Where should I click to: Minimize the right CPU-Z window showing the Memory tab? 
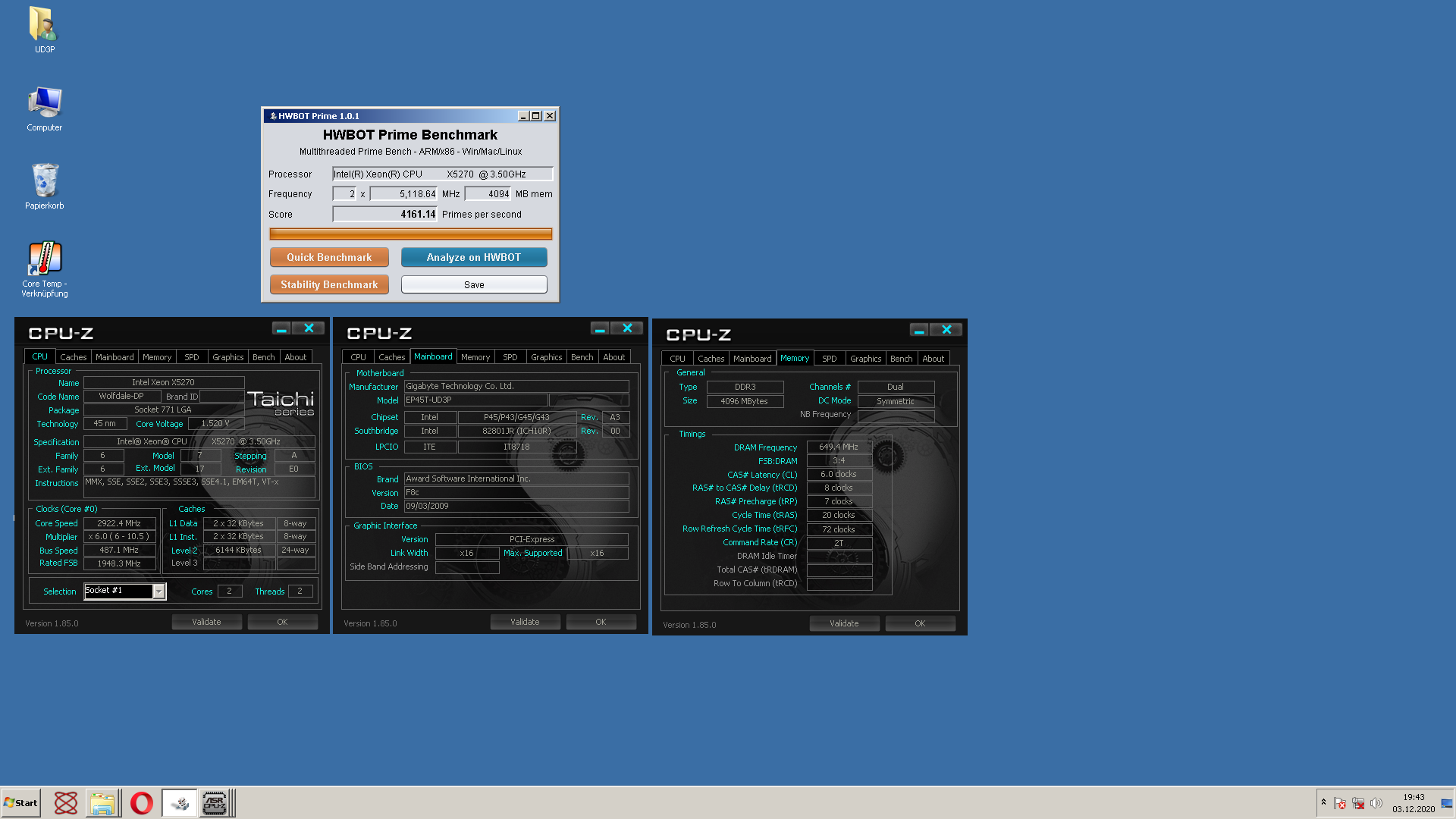click(x=919, y=330)
